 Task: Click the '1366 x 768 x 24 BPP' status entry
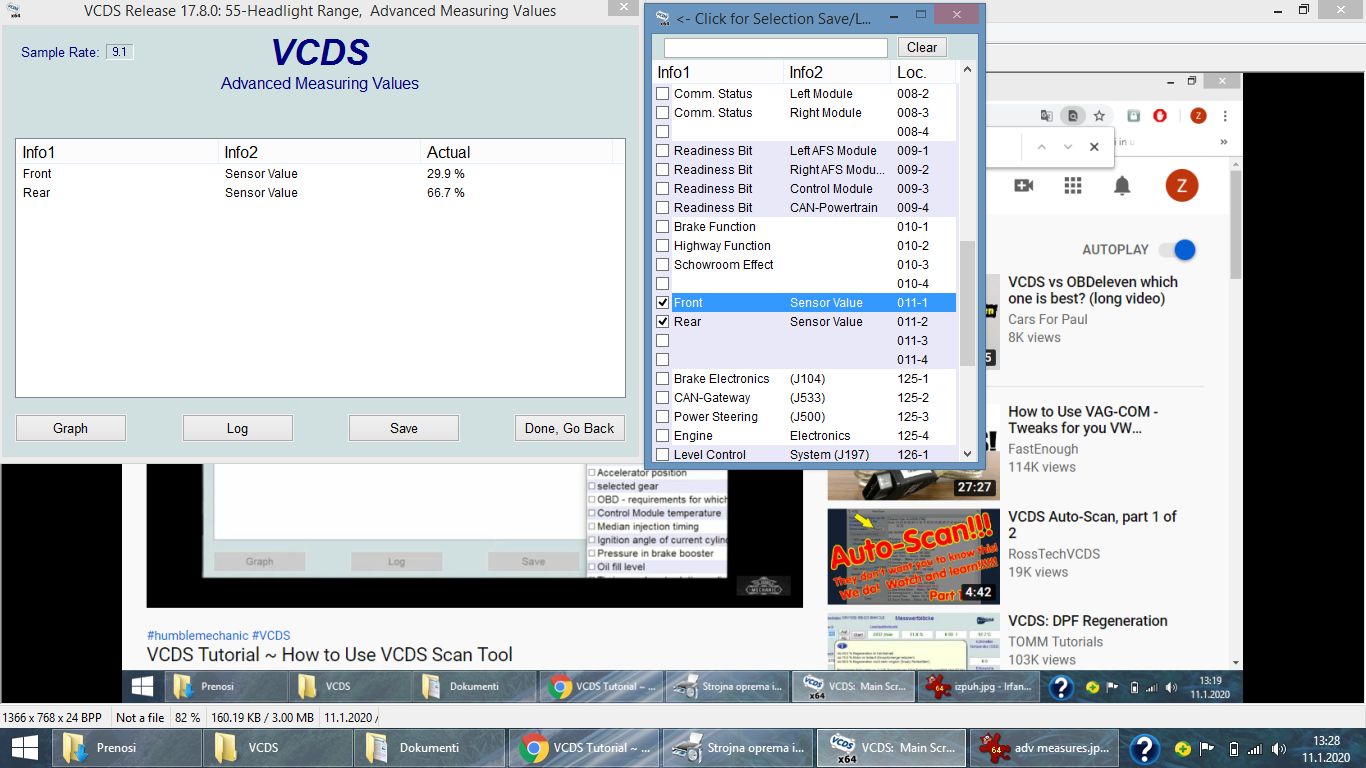tap(52, 717)
